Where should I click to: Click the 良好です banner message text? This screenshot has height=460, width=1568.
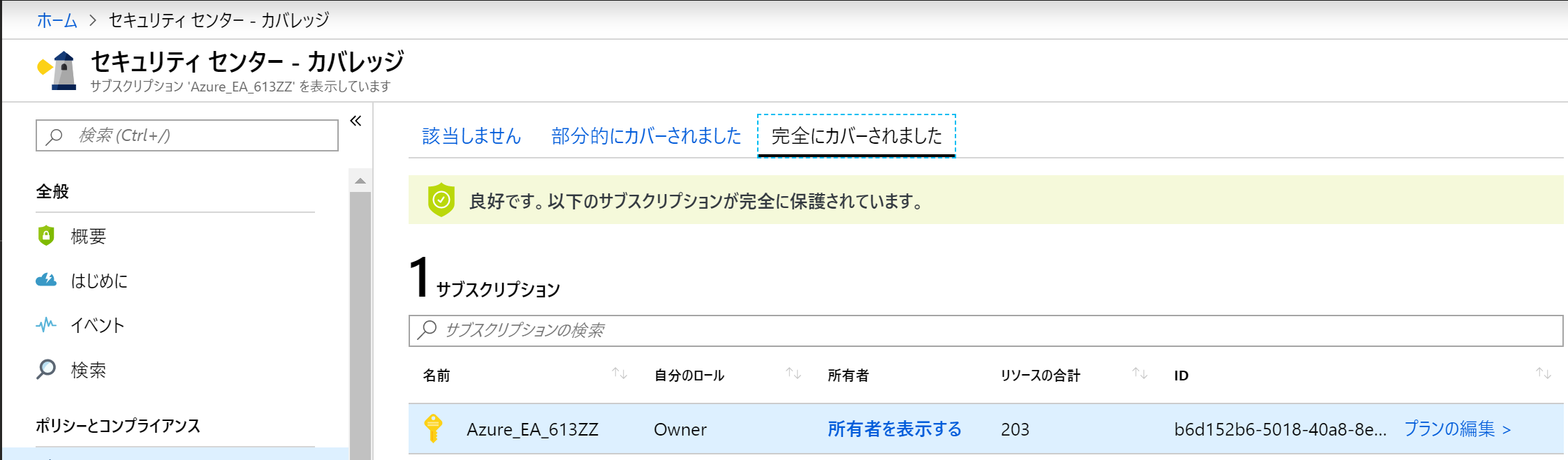(697, 201)
